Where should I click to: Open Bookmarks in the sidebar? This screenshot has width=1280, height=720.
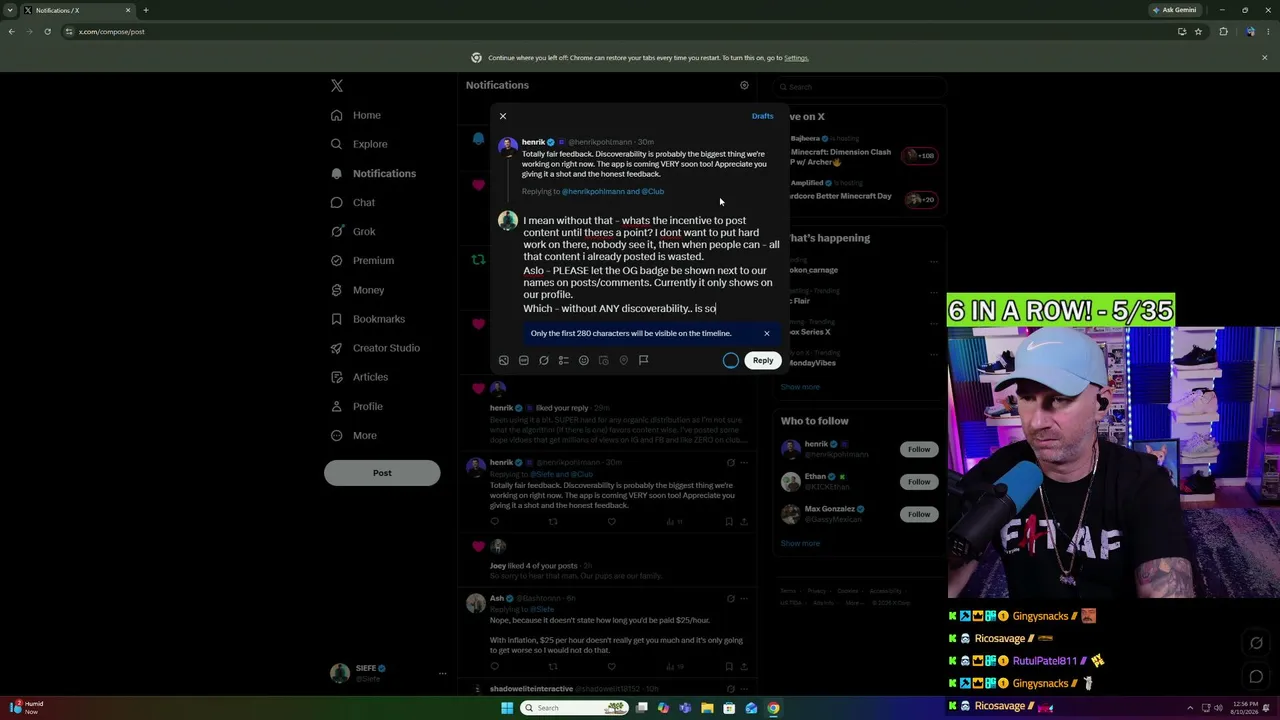367,319
